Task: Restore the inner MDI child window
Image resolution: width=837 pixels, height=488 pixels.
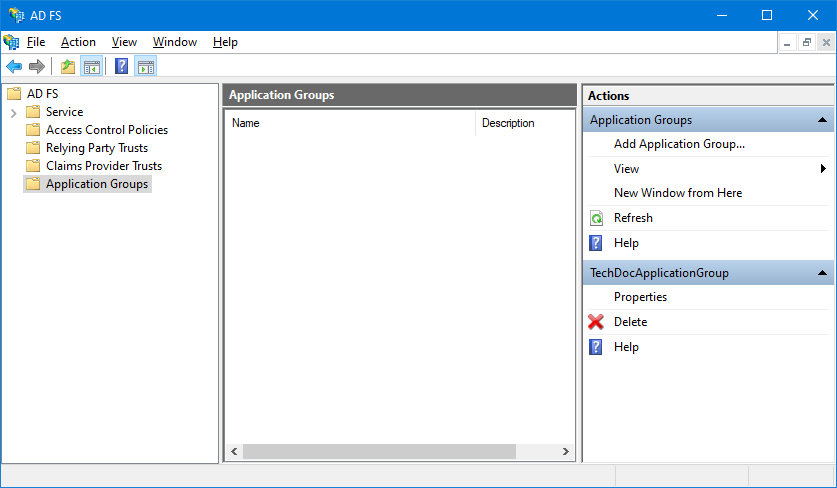Action: [x=807, y=42]
